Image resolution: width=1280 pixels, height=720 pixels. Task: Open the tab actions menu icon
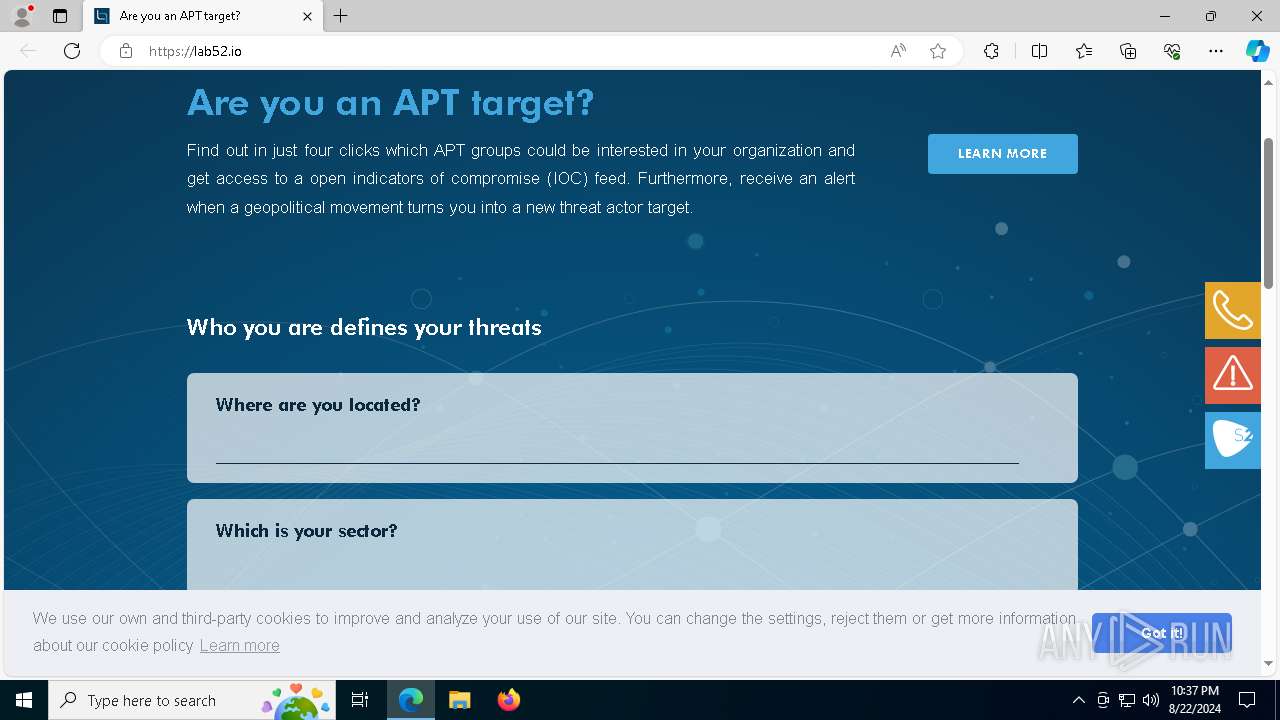pos(60,16)
